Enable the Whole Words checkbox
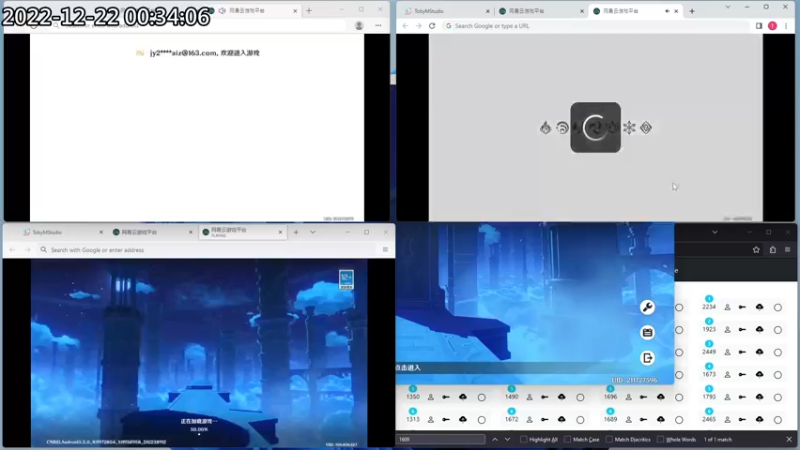The width and height of the screenshot is (800, 450). (x=660, y=439)
